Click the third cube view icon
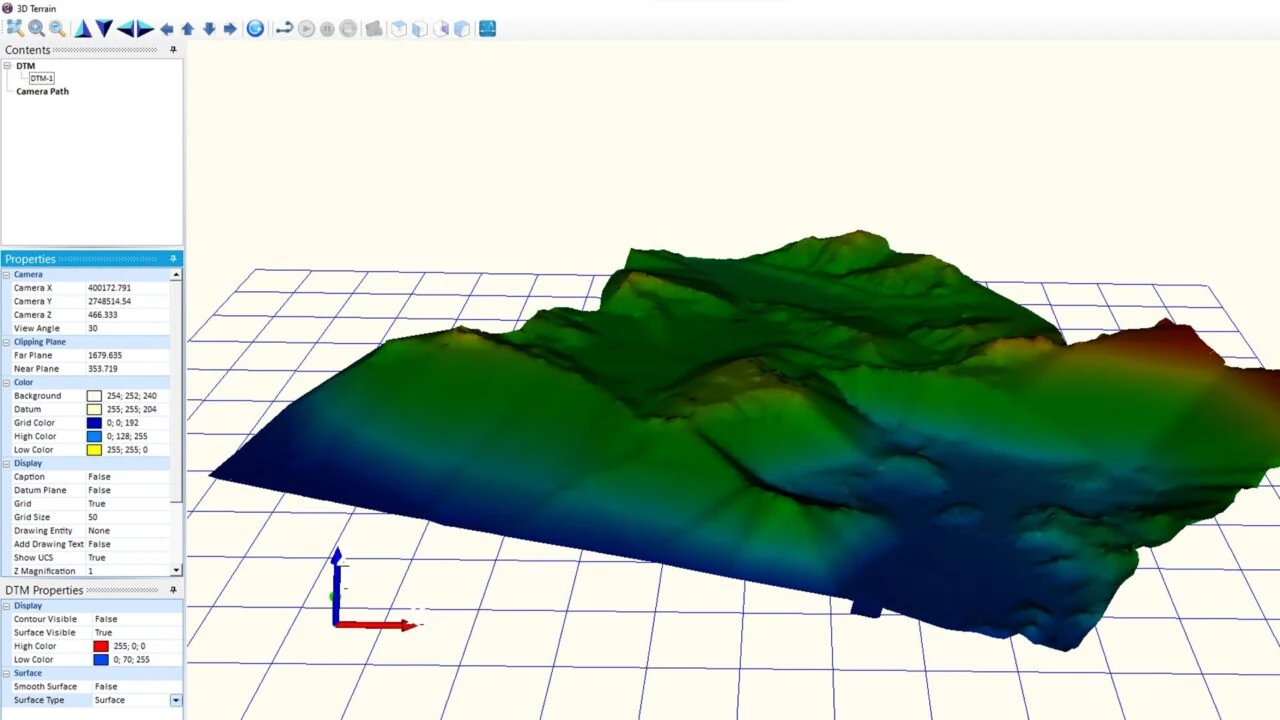1280x720 pixels. tap(441, 29)
